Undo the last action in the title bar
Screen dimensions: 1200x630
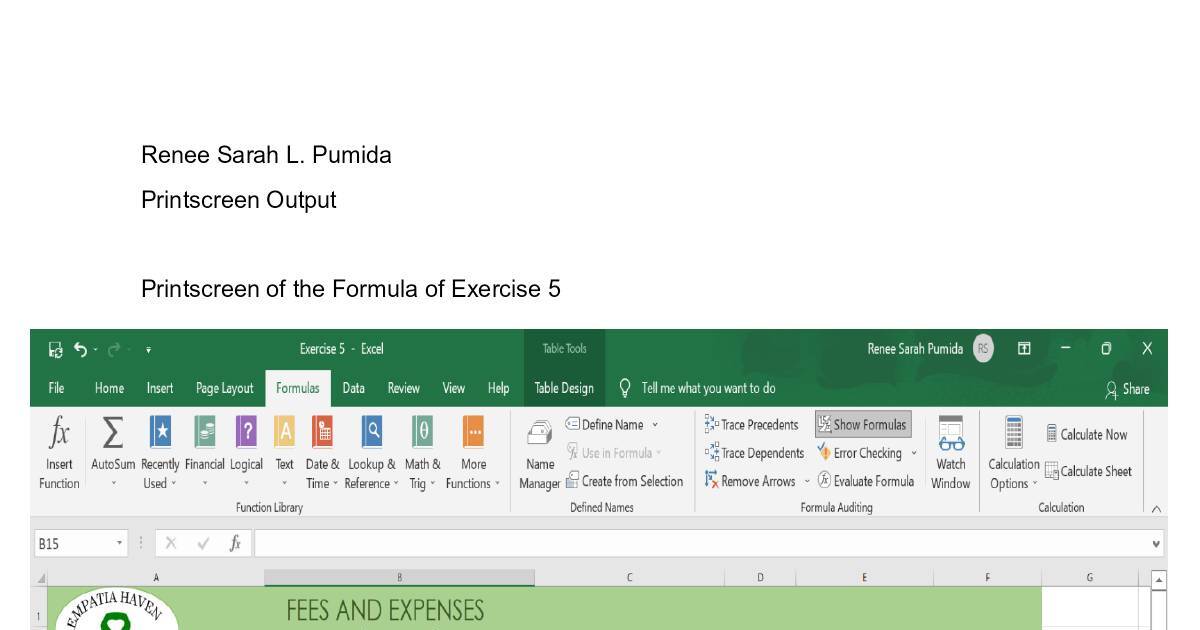point(80,349)
